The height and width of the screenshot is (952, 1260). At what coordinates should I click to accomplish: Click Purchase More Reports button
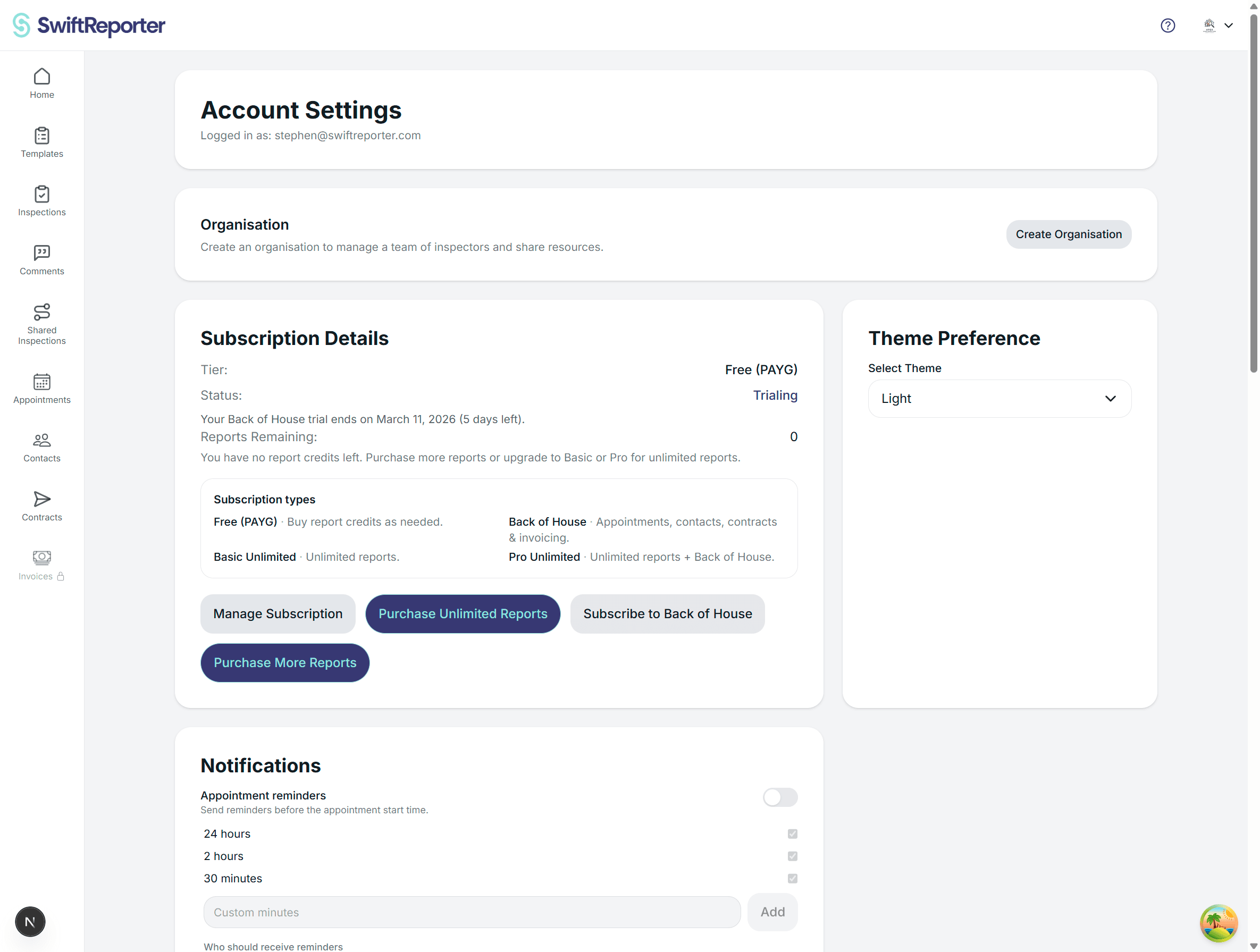(x=285, y=663)
